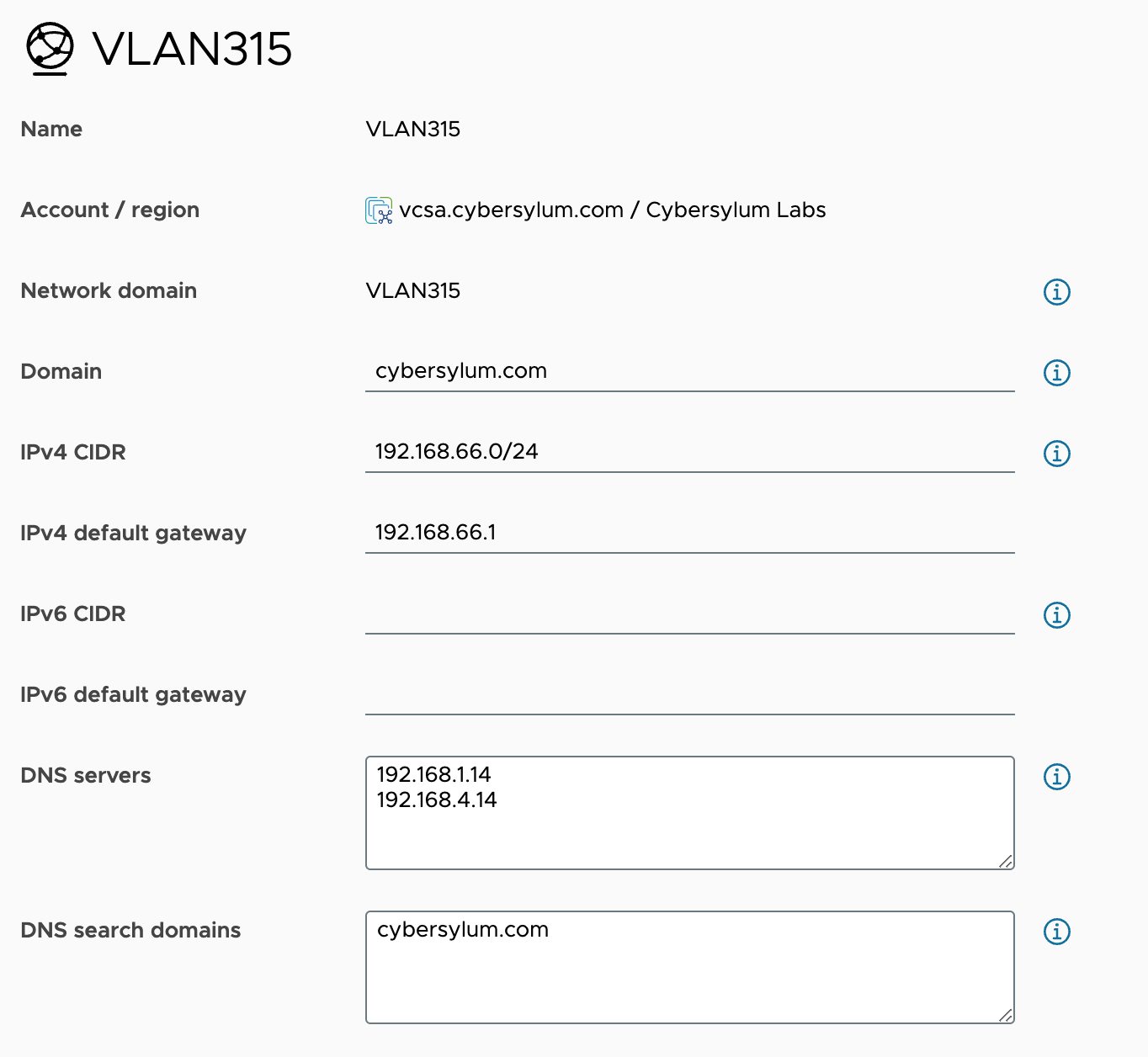1148x1057 pixels.
Task: Focus the Domain input field
Action: click(689, 371)
